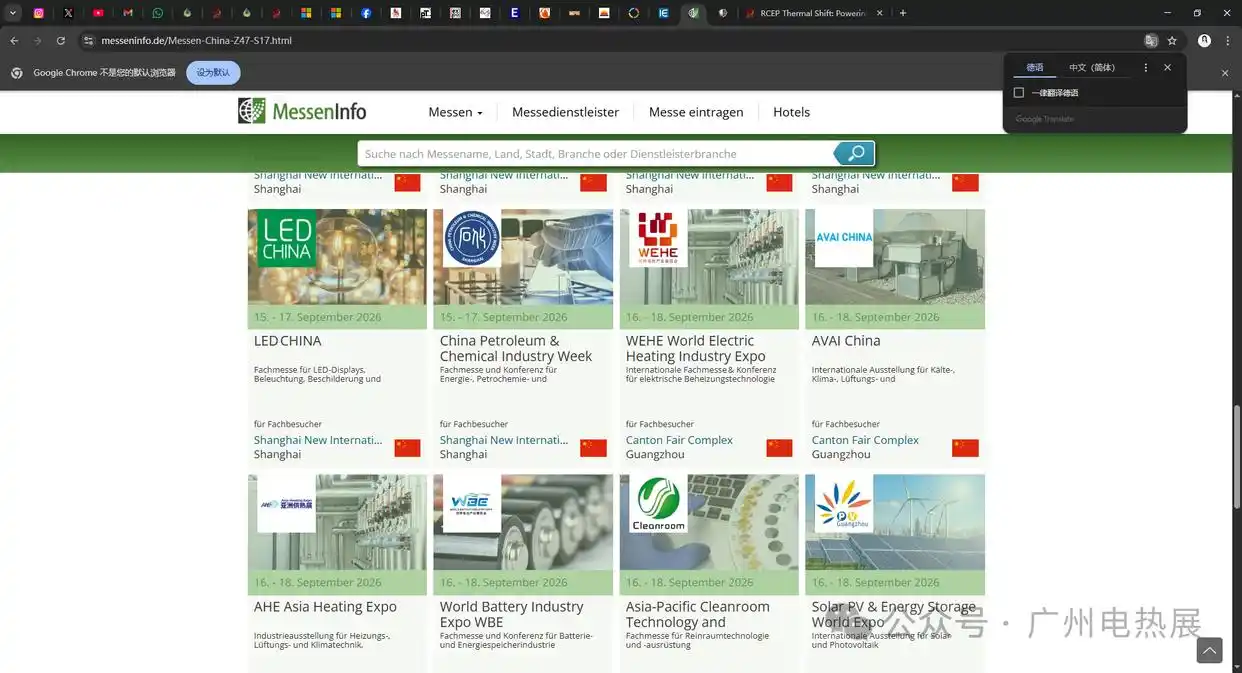Reload the page with the refresh icon

coord(61,41)
